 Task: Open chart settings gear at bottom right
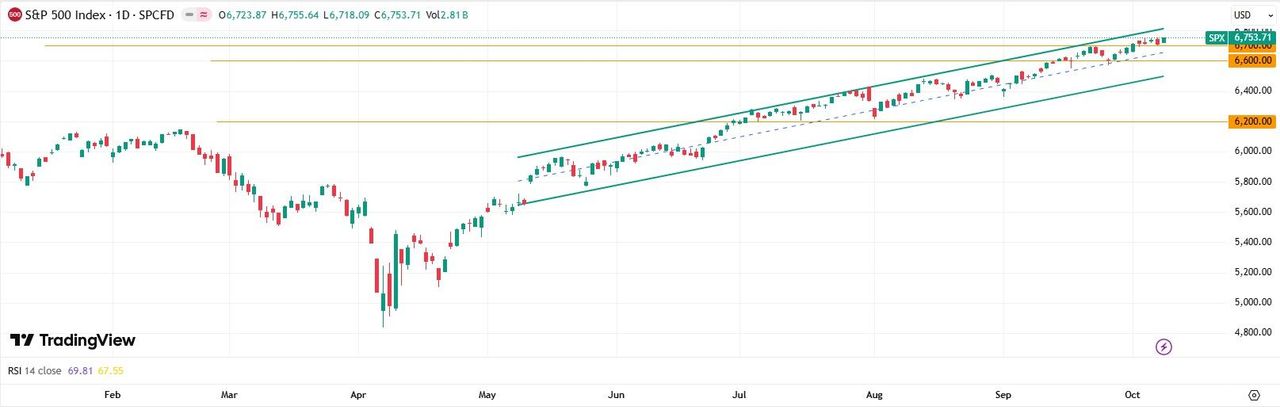pos(1253,395)
